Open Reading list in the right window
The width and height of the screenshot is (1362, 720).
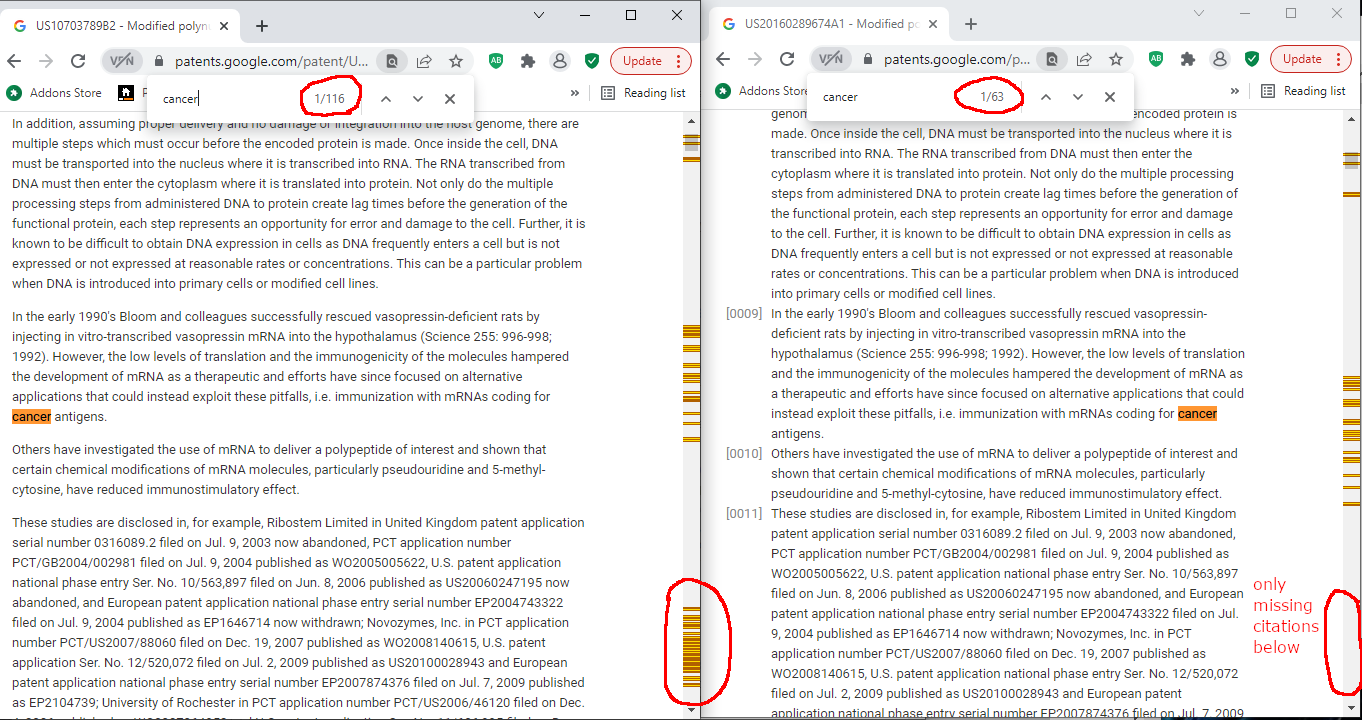pyautogui.click(x=1306, y=91)
